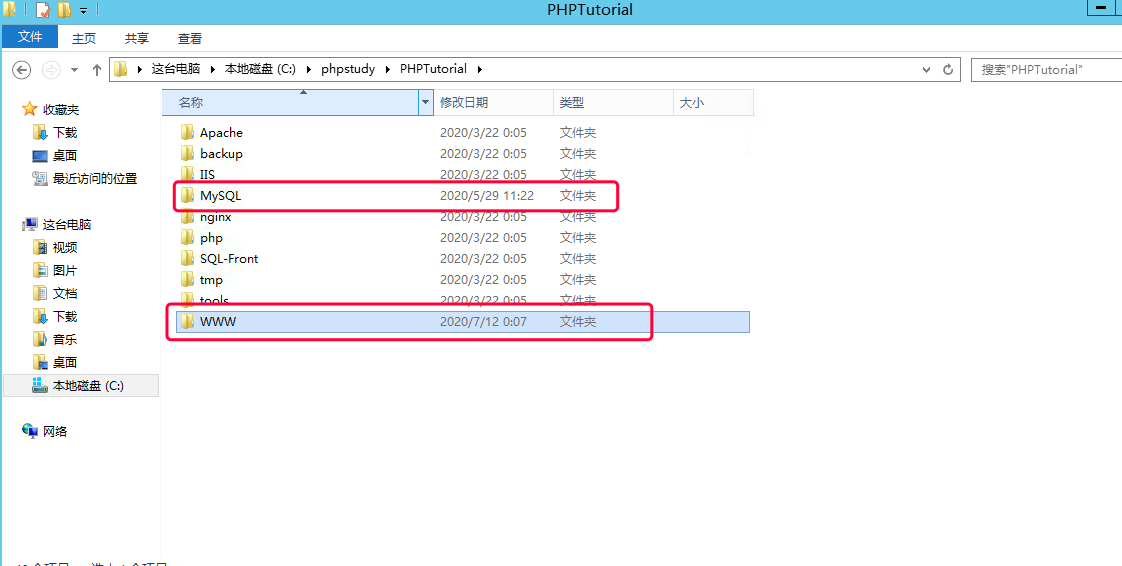This screenshot has width=1122, height=566.
Task: Open the Name column filter dropdown
Action: [425, 103]
